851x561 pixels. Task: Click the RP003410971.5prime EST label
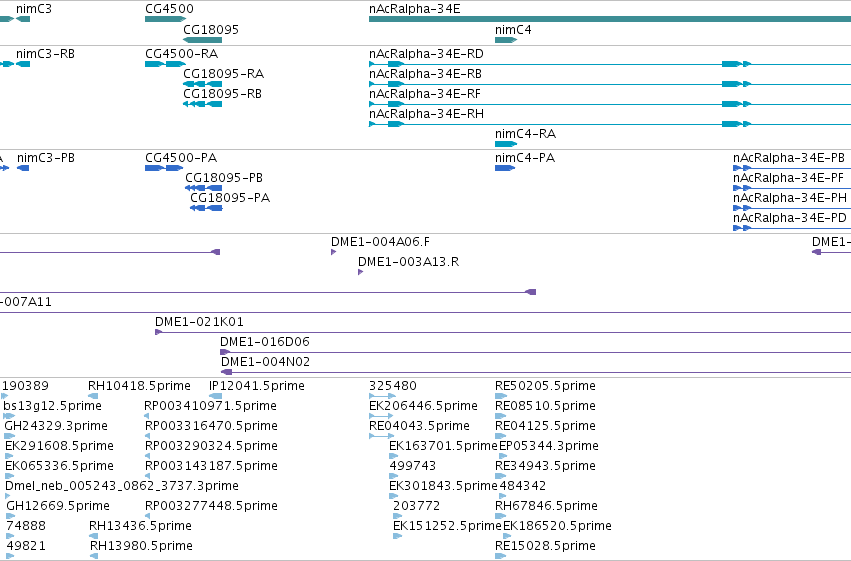[x=211, y=406]
